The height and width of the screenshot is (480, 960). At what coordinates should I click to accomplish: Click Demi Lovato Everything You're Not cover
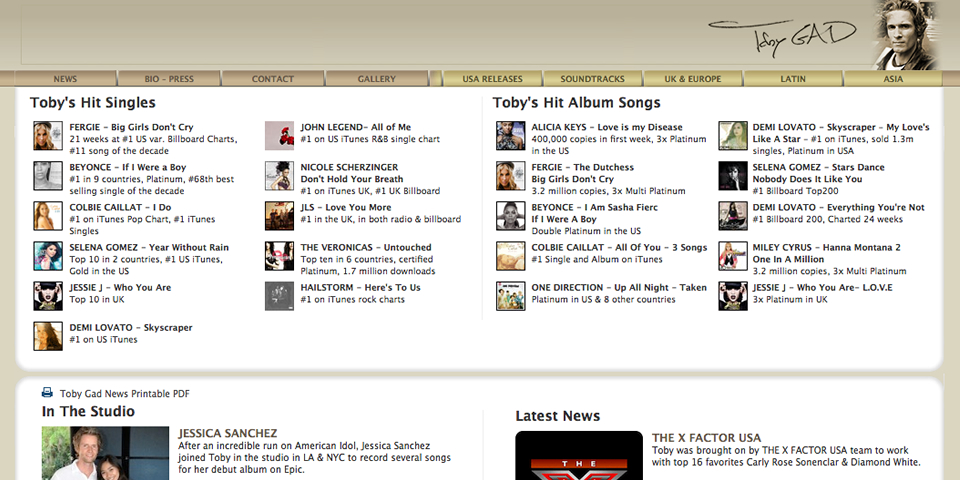tap(733, 216)
